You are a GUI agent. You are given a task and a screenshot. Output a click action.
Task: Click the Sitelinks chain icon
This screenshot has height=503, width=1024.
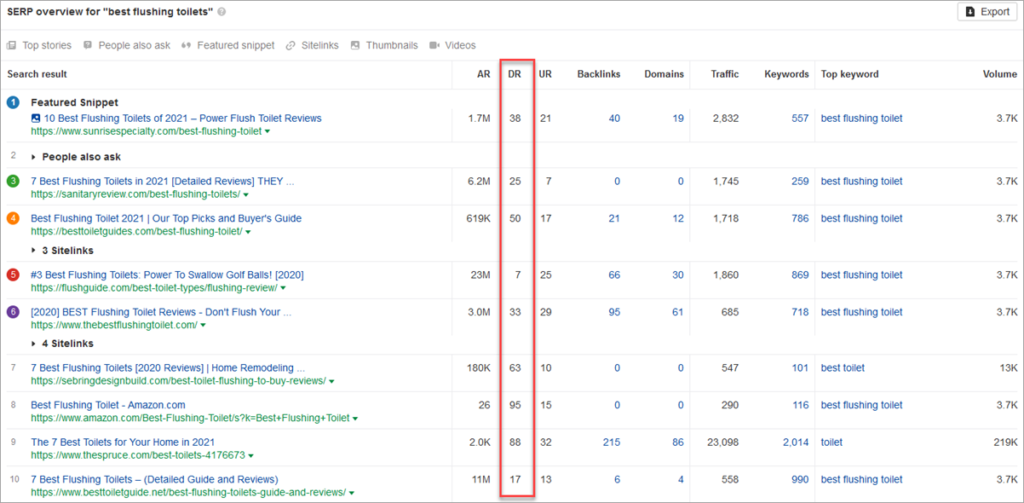point(291,45)
